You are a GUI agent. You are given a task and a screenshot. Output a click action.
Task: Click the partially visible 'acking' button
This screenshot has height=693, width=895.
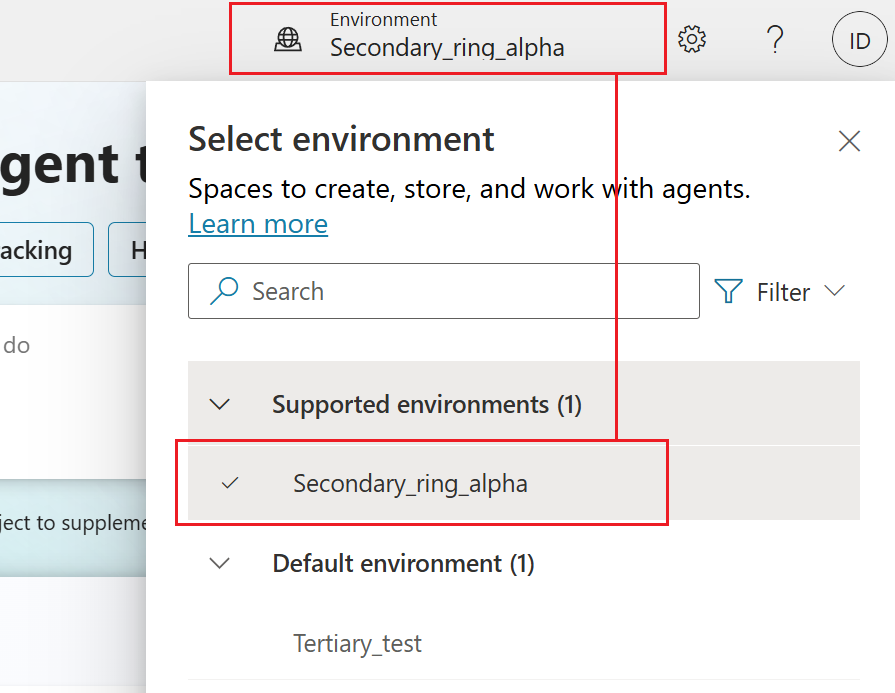point(40,250)
